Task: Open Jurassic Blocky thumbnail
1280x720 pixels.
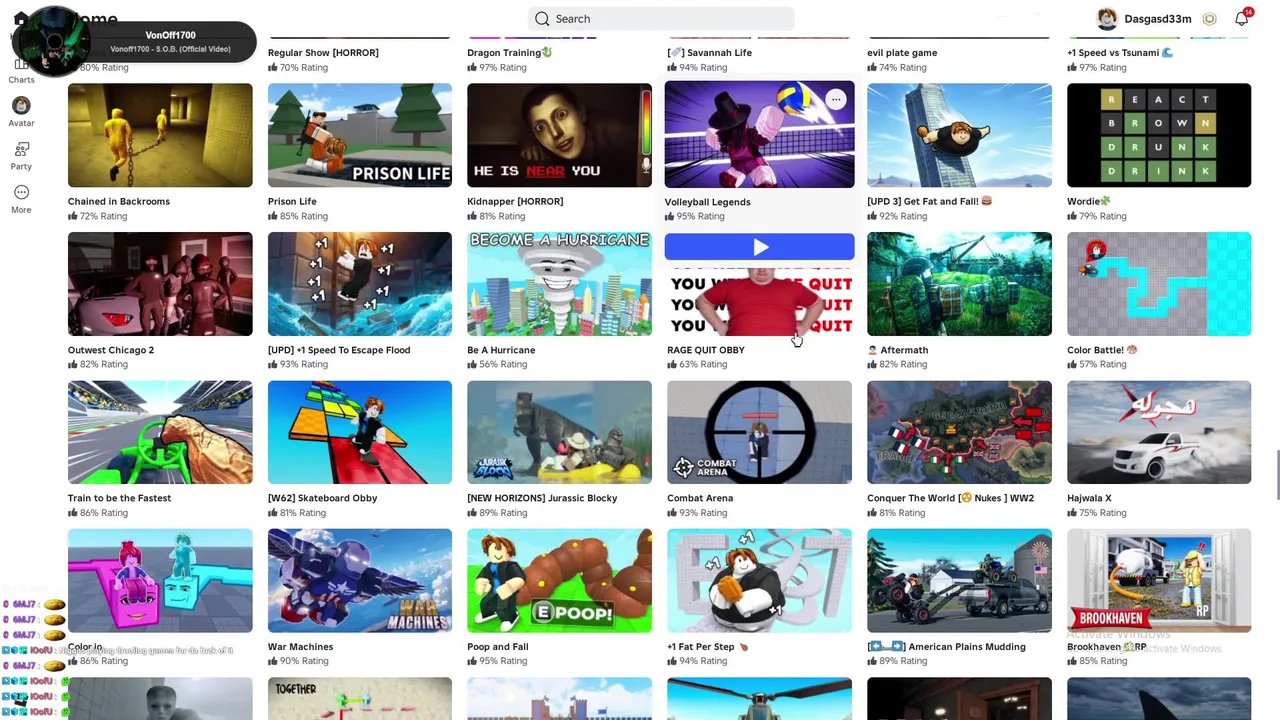Action: coord(559,432)
